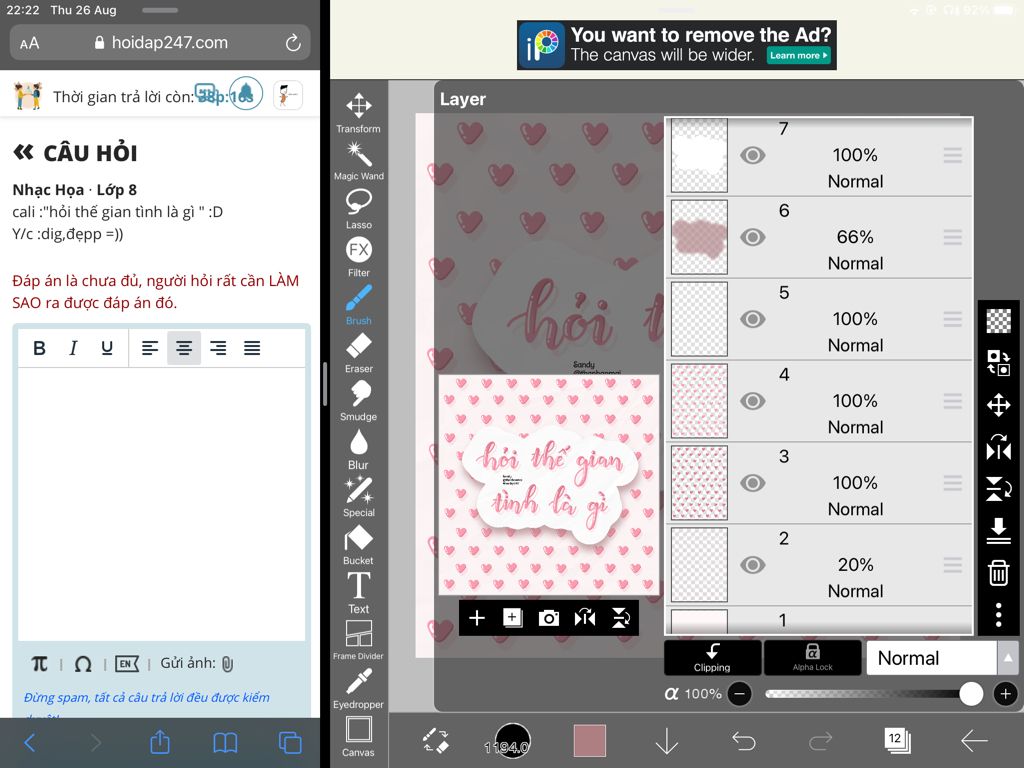Hide layer 6 with eye icon
This screenshot has height=768, width=1024.
(x=752, y=237)
